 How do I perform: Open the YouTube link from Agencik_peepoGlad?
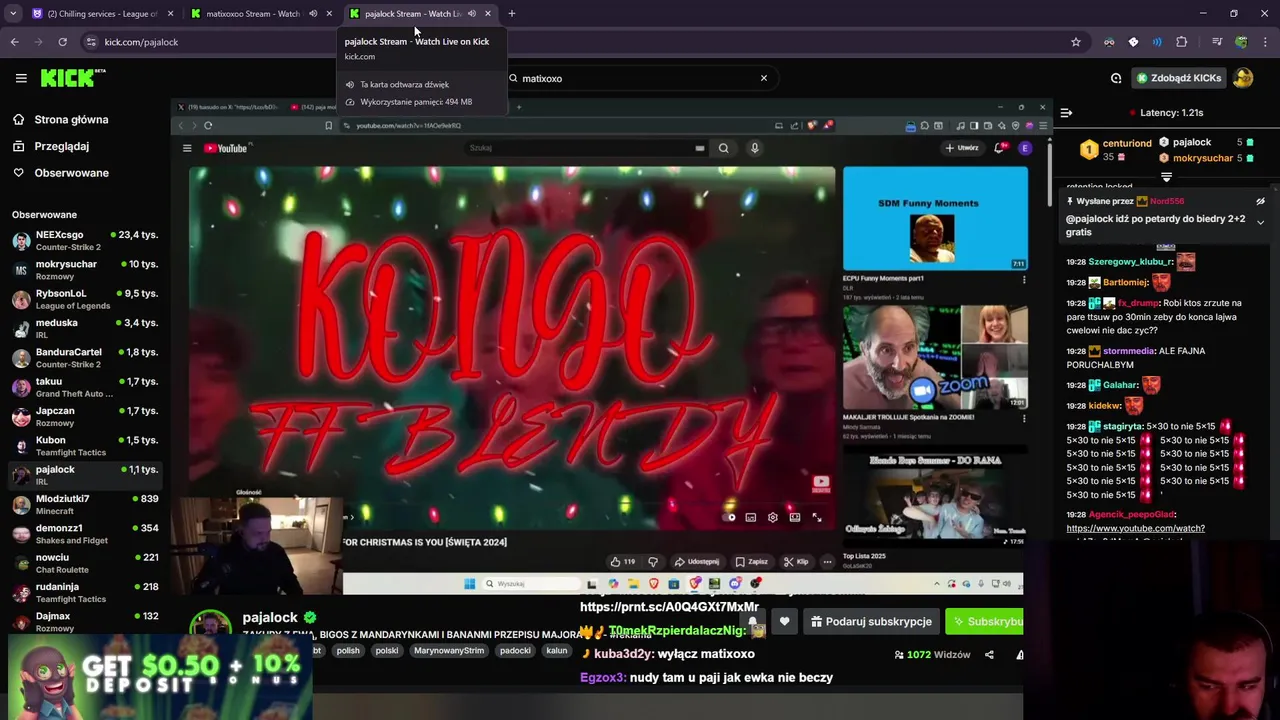pyautogui.click(x=1135, y=528)
